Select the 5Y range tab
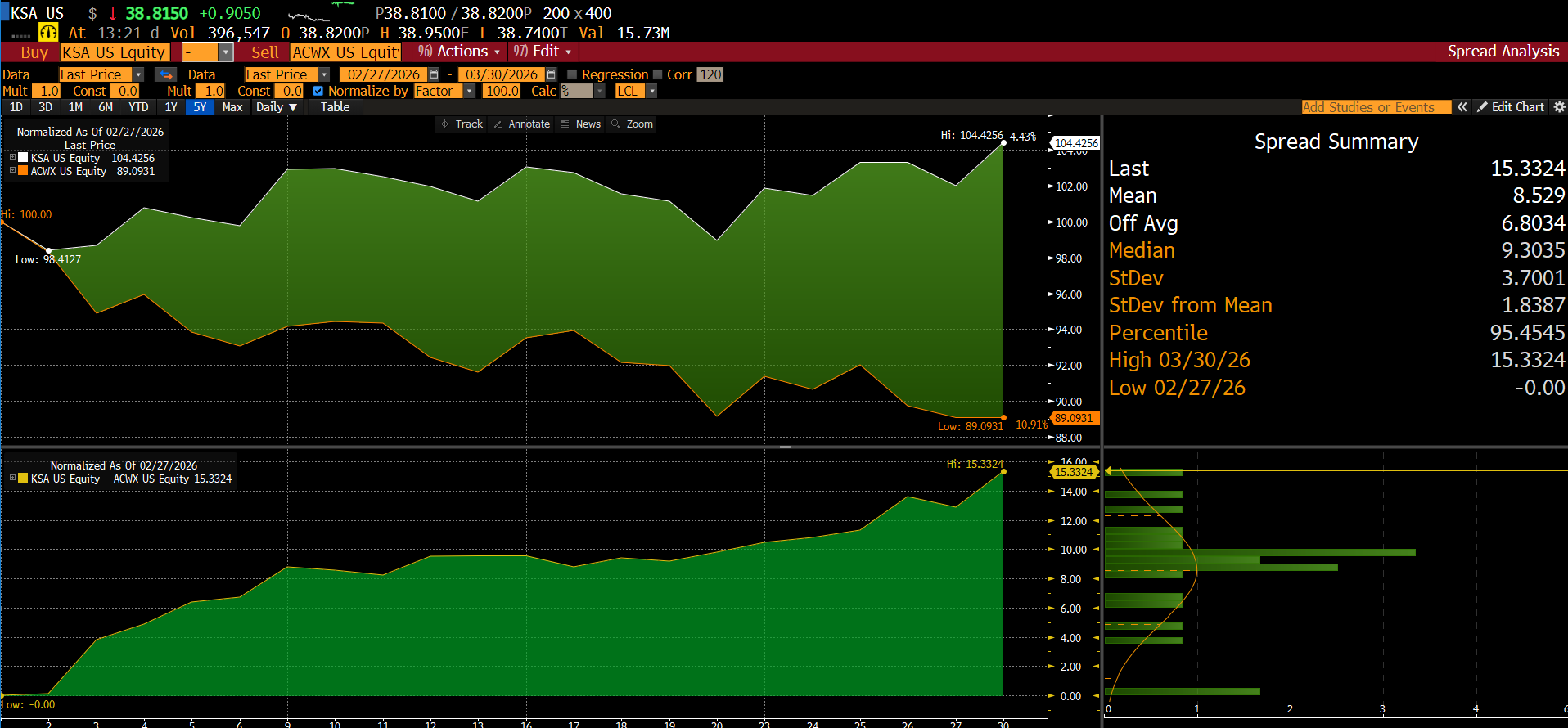1568x728 pixels. click(200, 107)
